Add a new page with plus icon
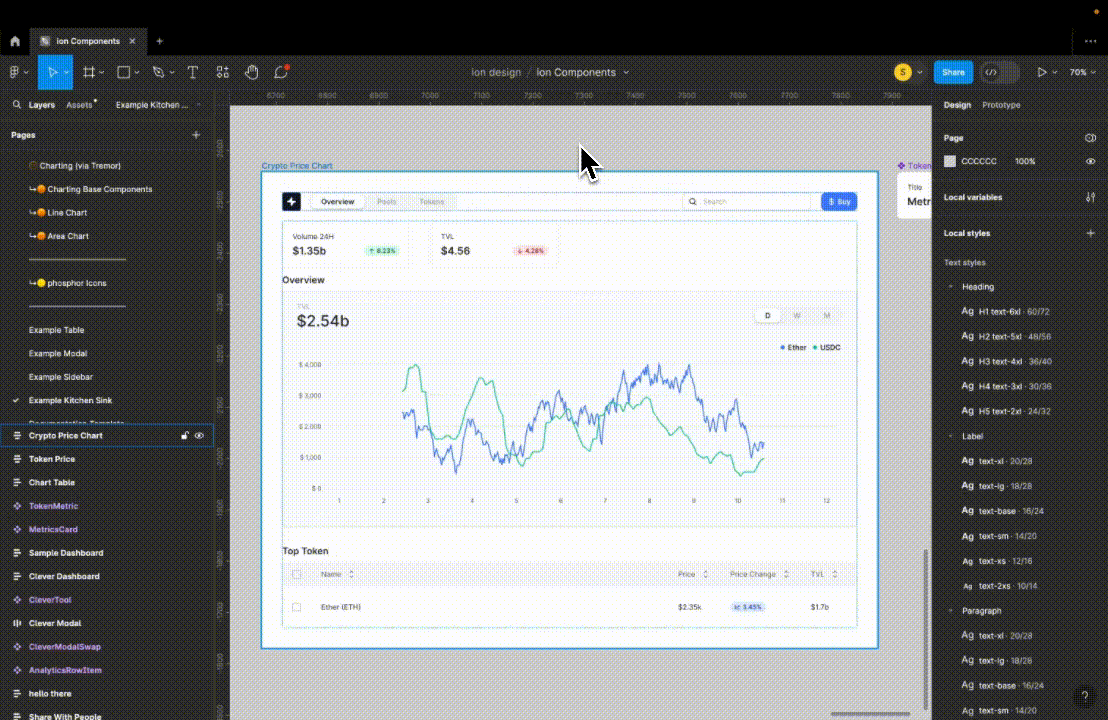This screenshot has width=1108, height=720. [196, 135]
